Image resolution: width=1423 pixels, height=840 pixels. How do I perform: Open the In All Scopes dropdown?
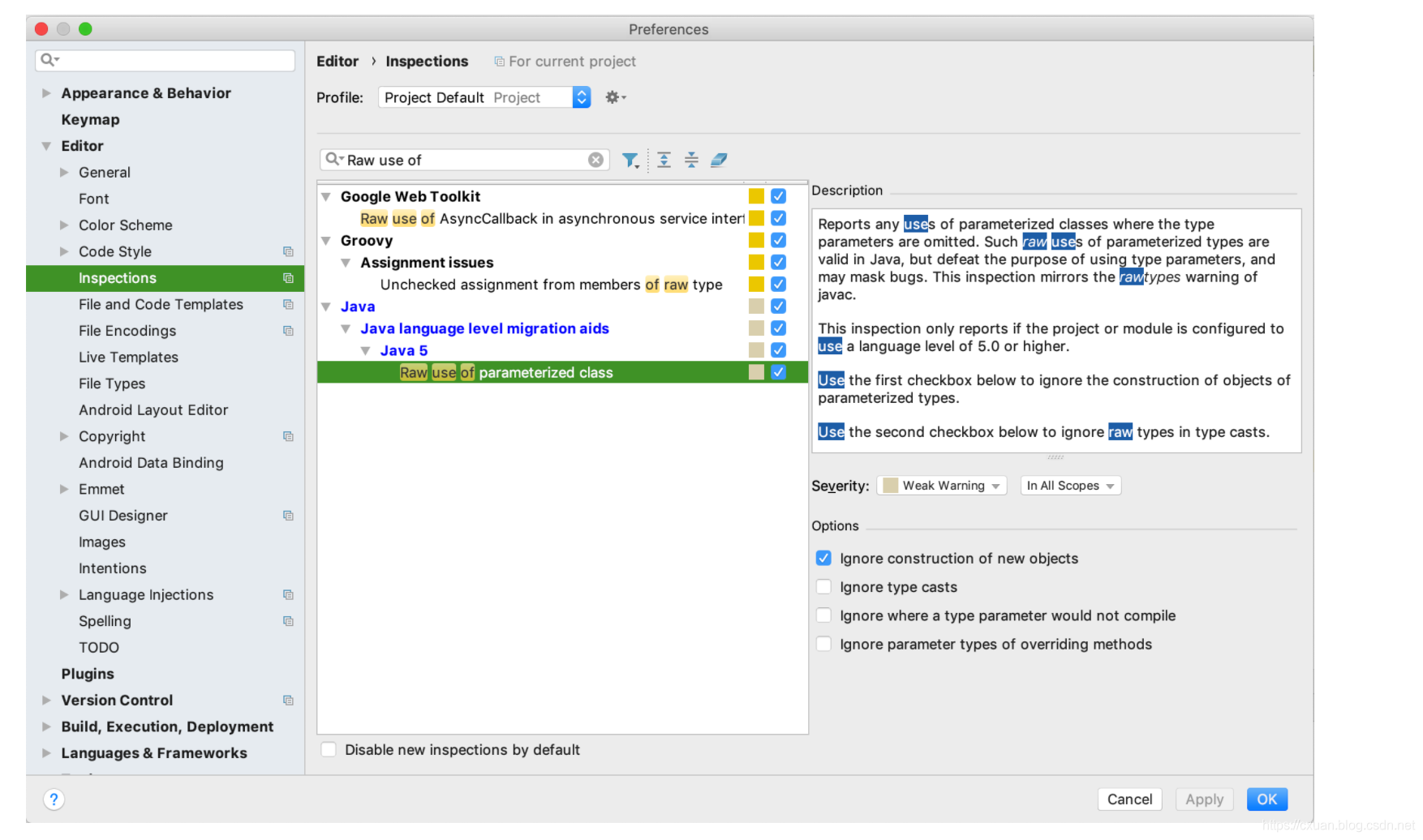coord(1071,486)
